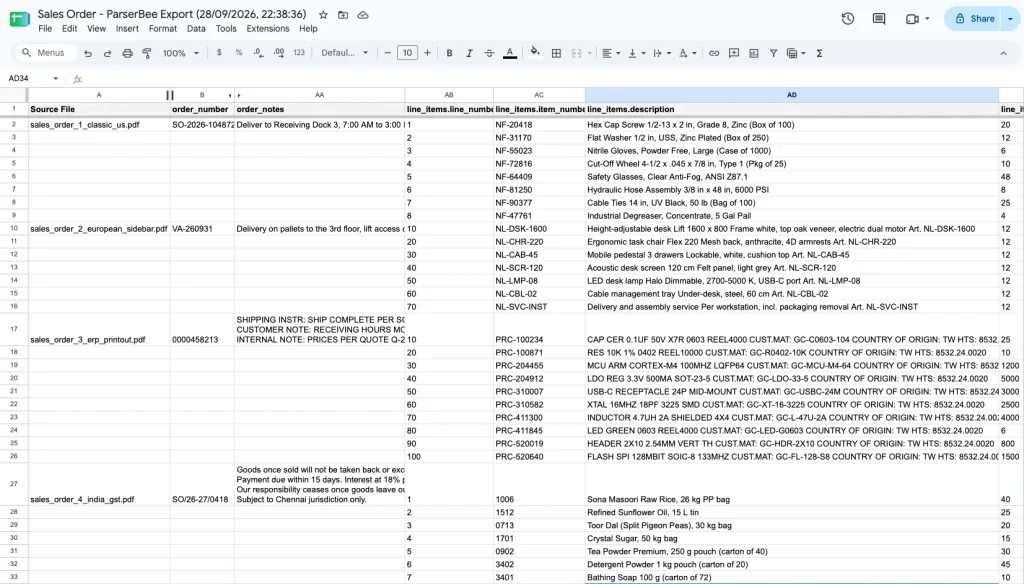Screen dimensions: 1024x584
Task: Open the Data menu
Action: click(196, 29)
